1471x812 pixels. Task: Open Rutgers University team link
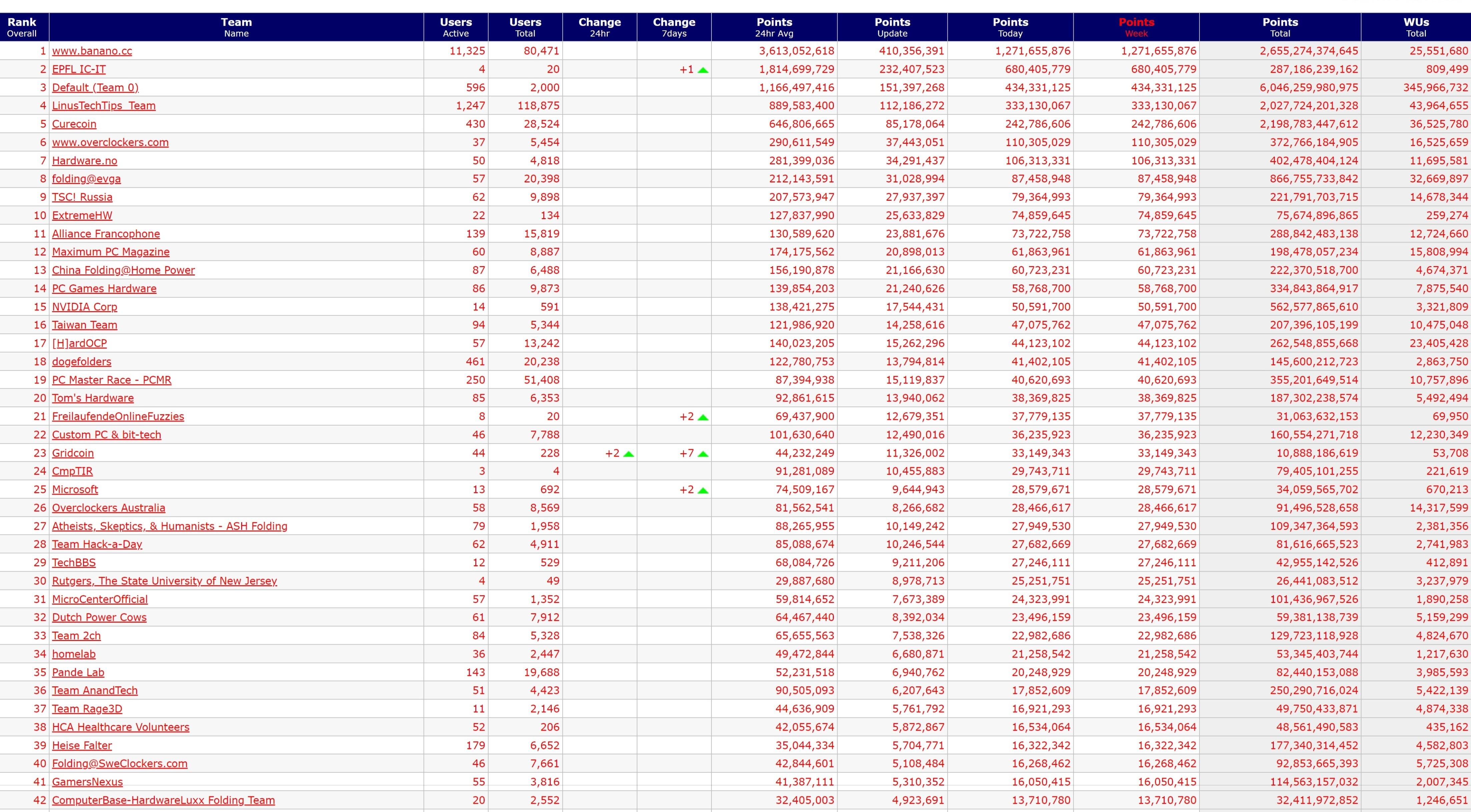pyautogui.click(x=164, y=581)
